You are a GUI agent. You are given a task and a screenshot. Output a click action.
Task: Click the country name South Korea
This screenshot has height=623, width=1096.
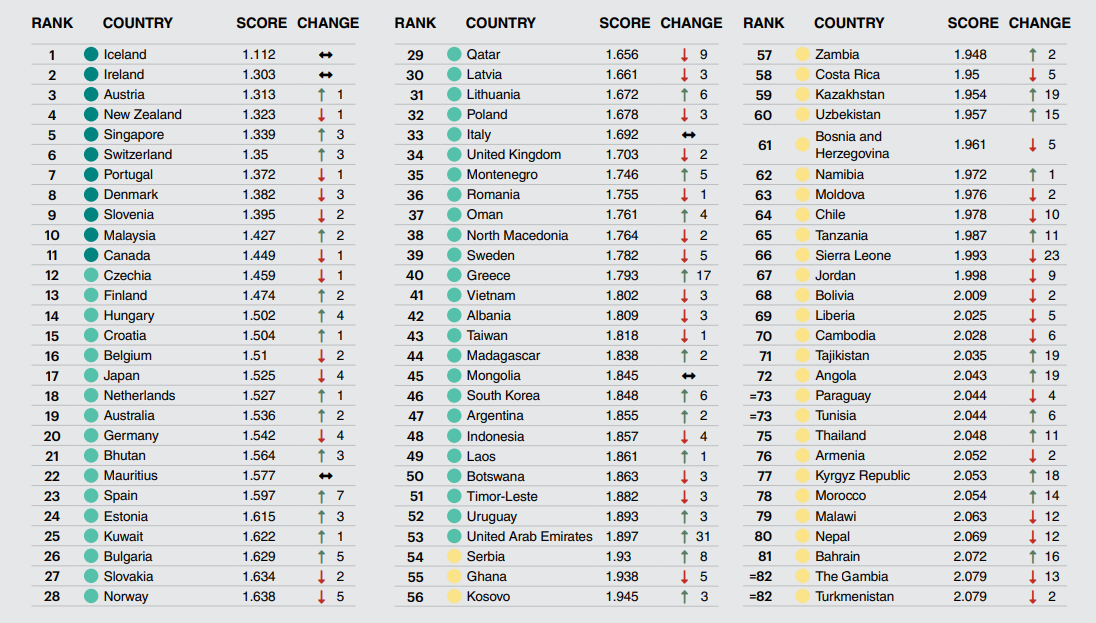(503, 395)
